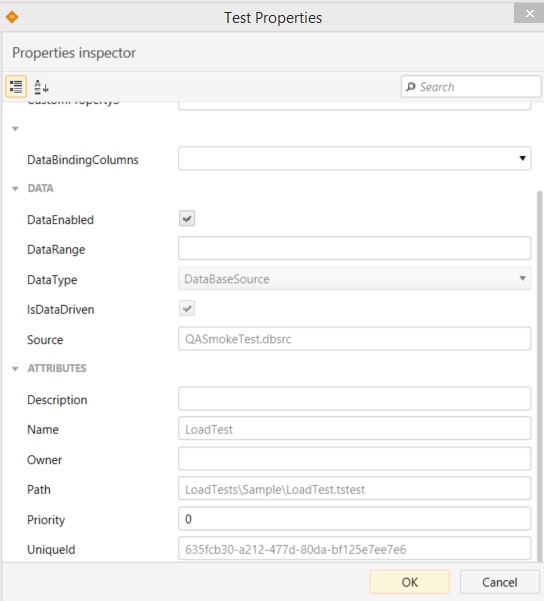The width and height of the screenshot is (544, 601).
Task: Open the DataType DataBaseSource dropdown
Action: tap(355, 279)
